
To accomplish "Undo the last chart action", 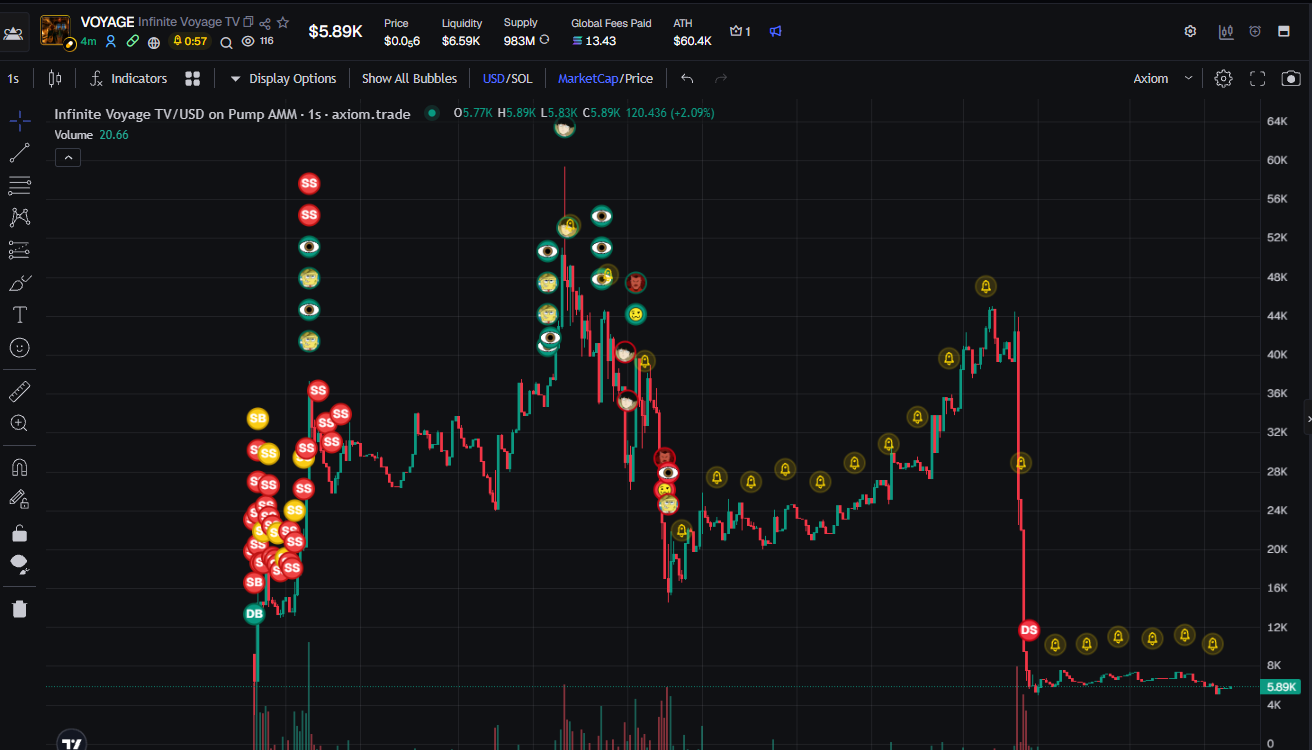I will pos(687,78).
